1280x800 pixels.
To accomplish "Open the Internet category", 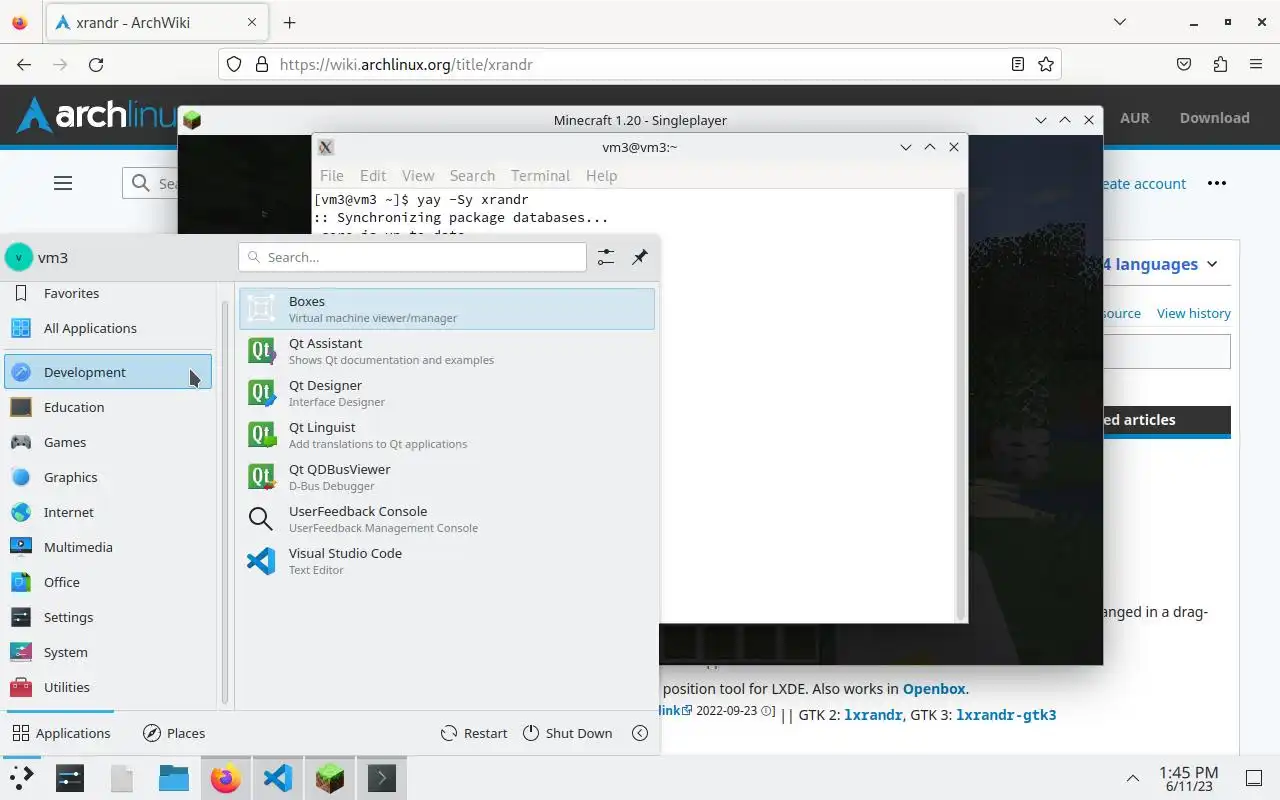I will (x=108, y=512).
